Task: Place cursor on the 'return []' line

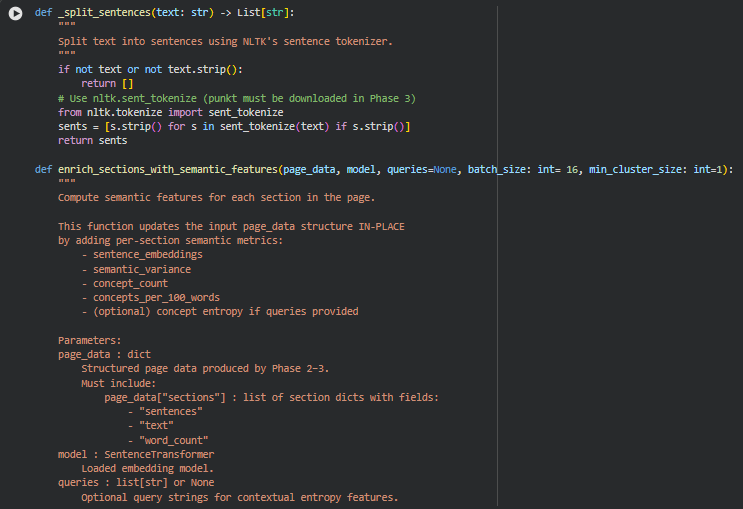Action: [x=106, y=84]
